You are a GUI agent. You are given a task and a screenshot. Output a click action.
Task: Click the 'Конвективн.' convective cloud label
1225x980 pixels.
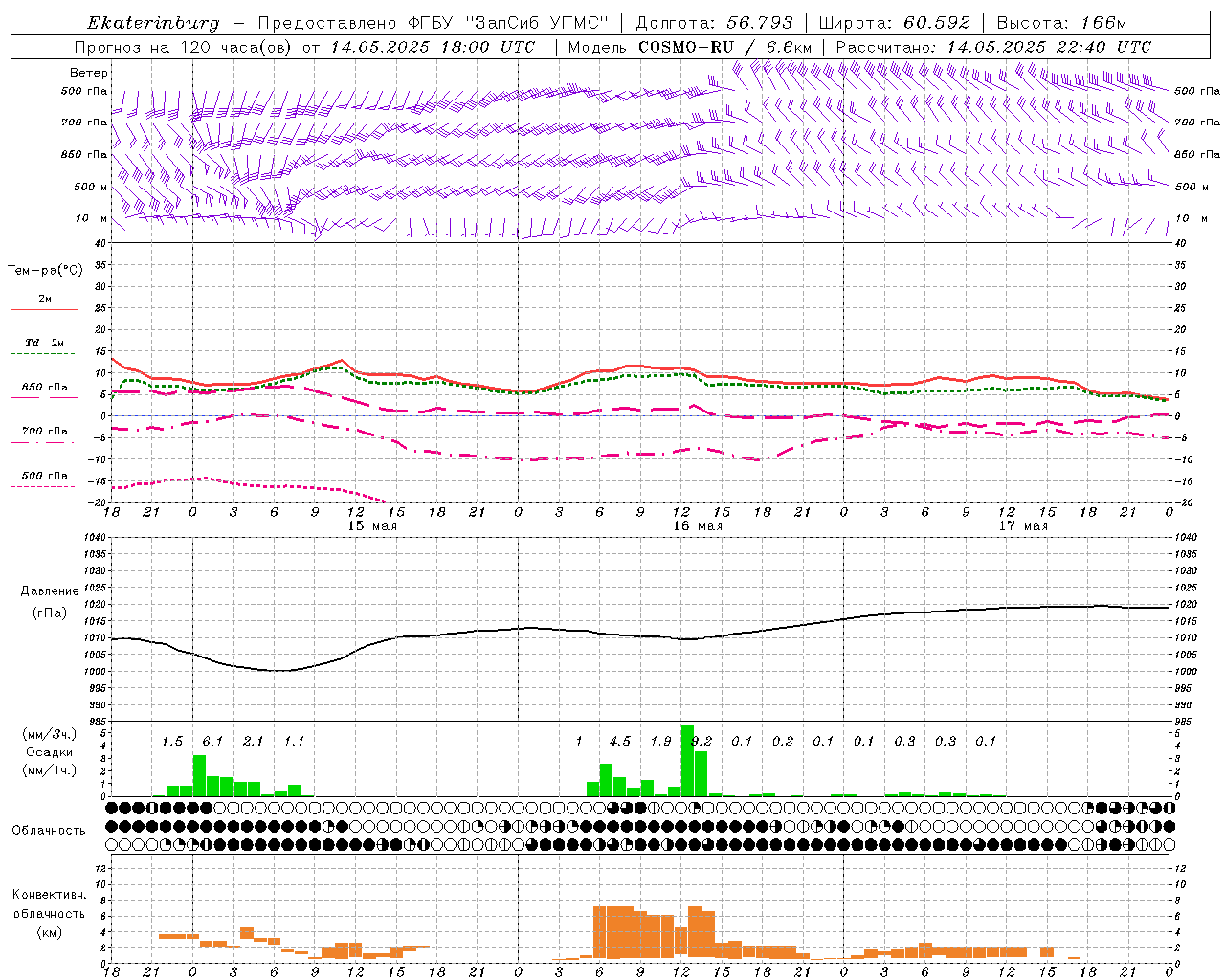point(50,895)
